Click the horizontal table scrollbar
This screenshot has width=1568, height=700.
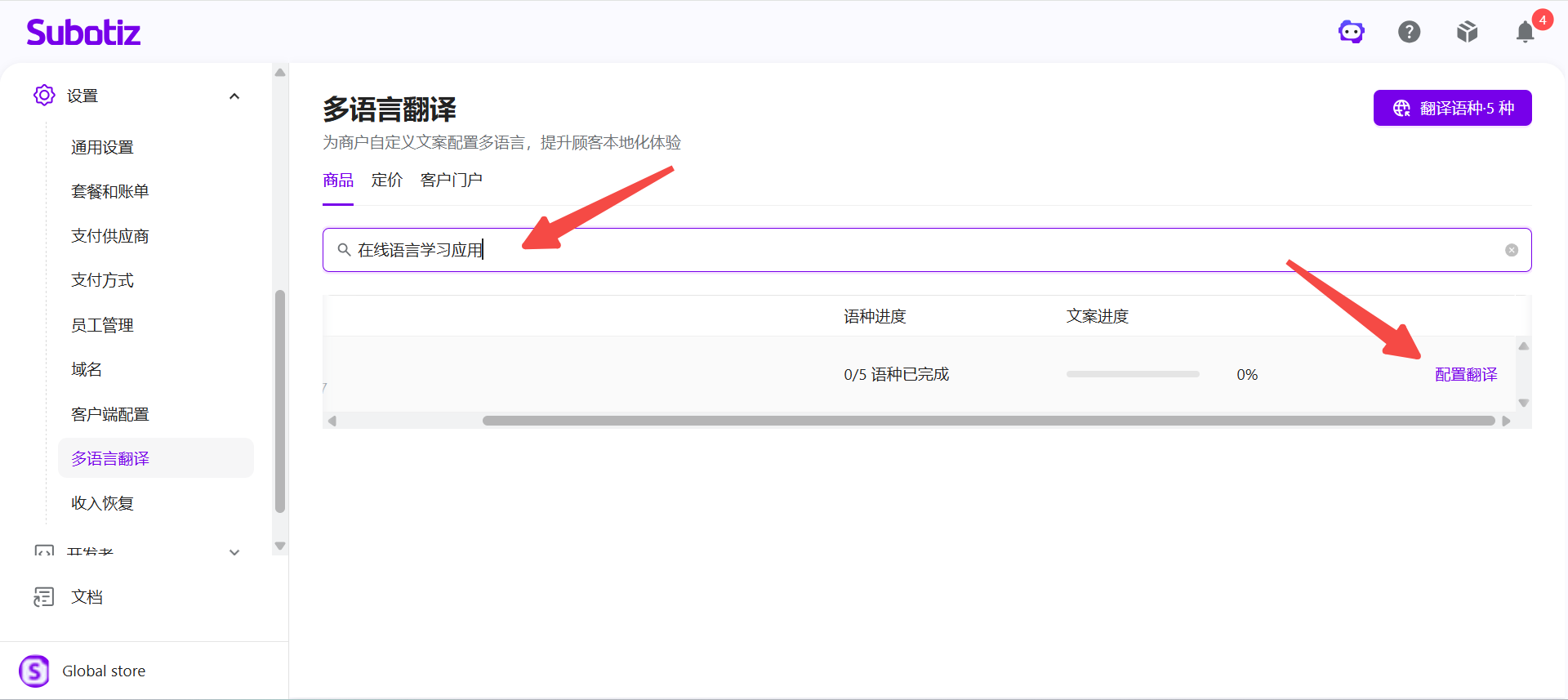(x=988, y=421)
